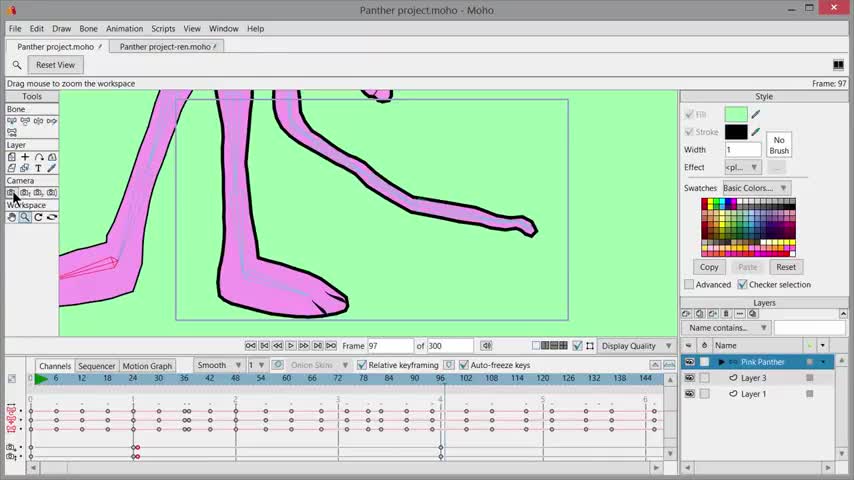
Task: Select the Pan/Tilt Camera tool
Action: [x=52, y=192]
